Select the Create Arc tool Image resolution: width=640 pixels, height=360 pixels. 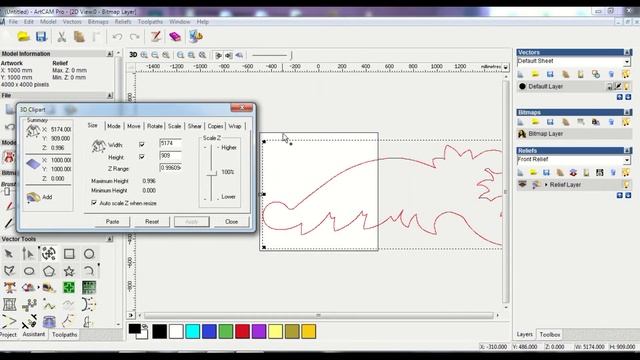89,271
